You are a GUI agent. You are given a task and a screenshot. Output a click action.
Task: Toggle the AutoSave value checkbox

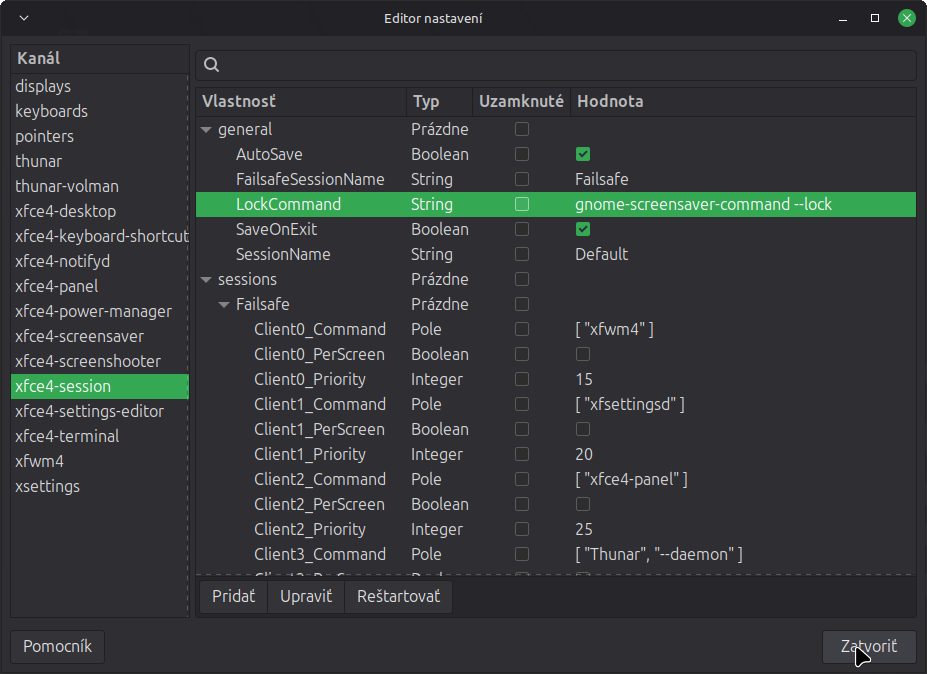pos(582,155)
